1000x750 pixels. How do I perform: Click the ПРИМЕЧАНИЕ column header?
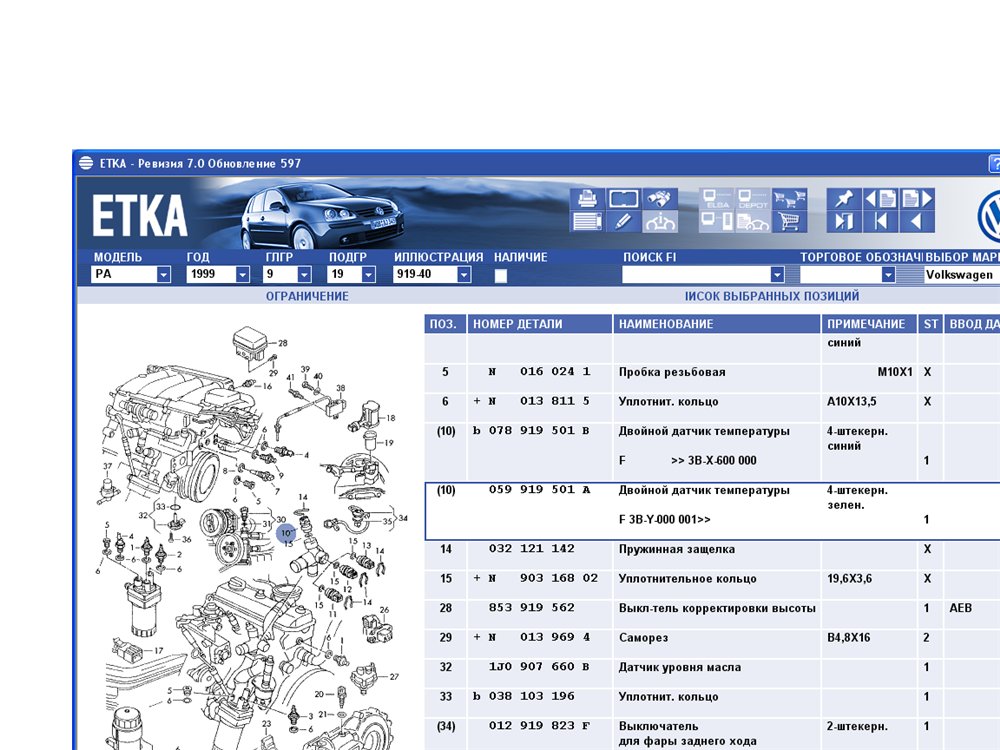pyautogui.click(x=869, y=324)
